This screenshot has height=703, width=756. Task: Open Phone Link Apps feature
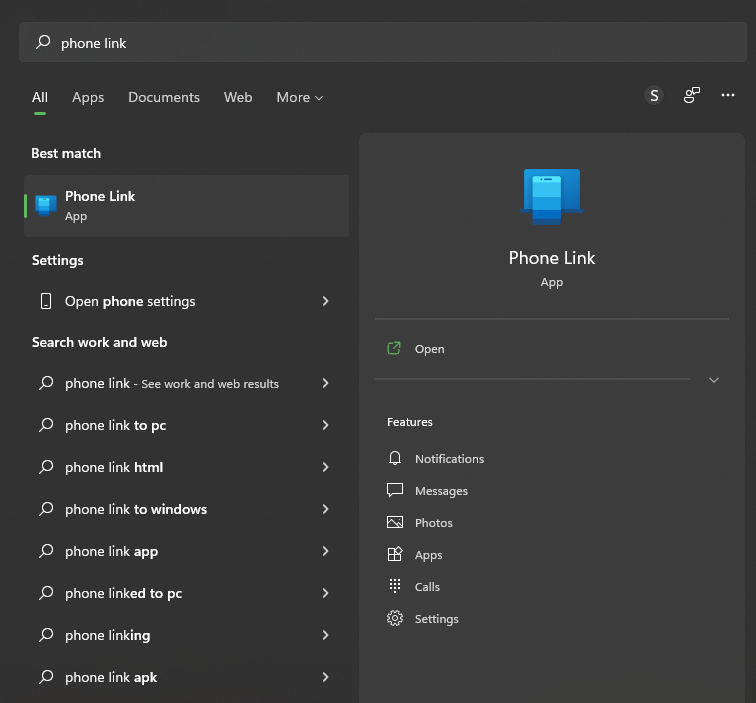pos(428,555)
